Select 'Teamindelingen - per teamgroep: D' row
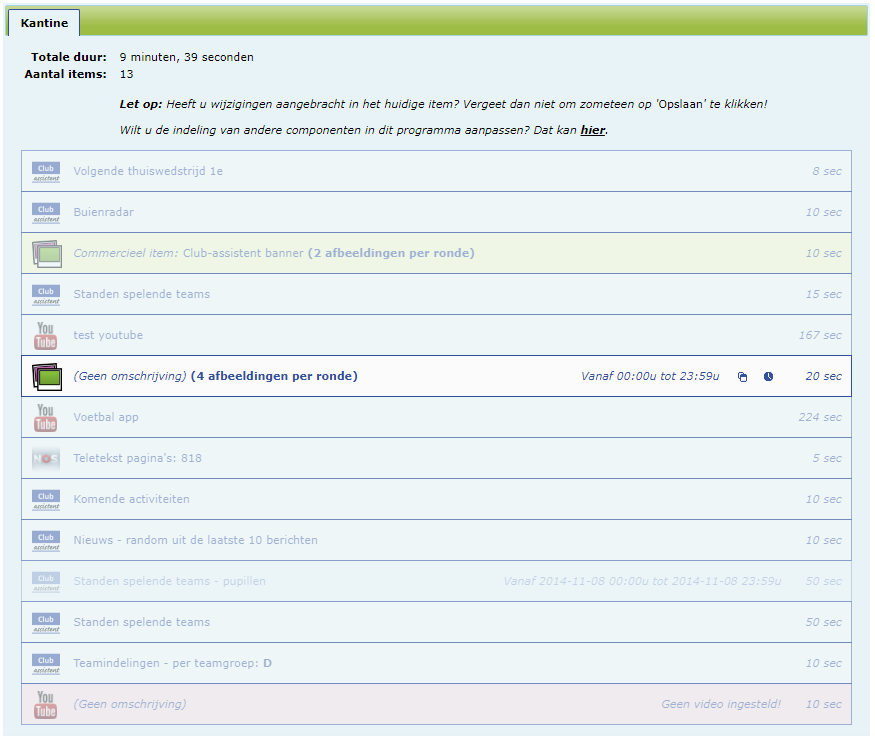The height and width of the screenshot is (736, 875). click(x=172, y=663)
